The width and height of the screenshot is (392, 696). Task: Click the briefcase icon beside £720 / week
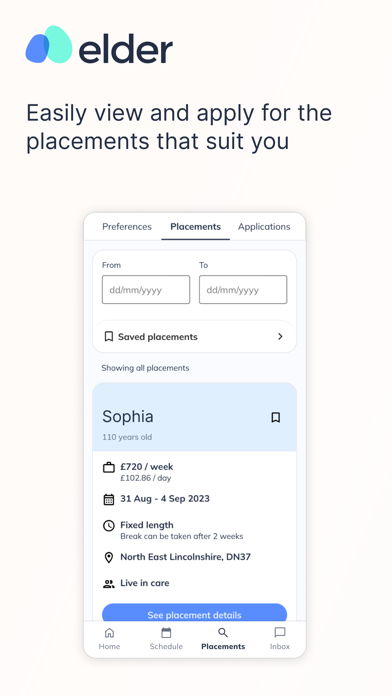coord(109,467)
